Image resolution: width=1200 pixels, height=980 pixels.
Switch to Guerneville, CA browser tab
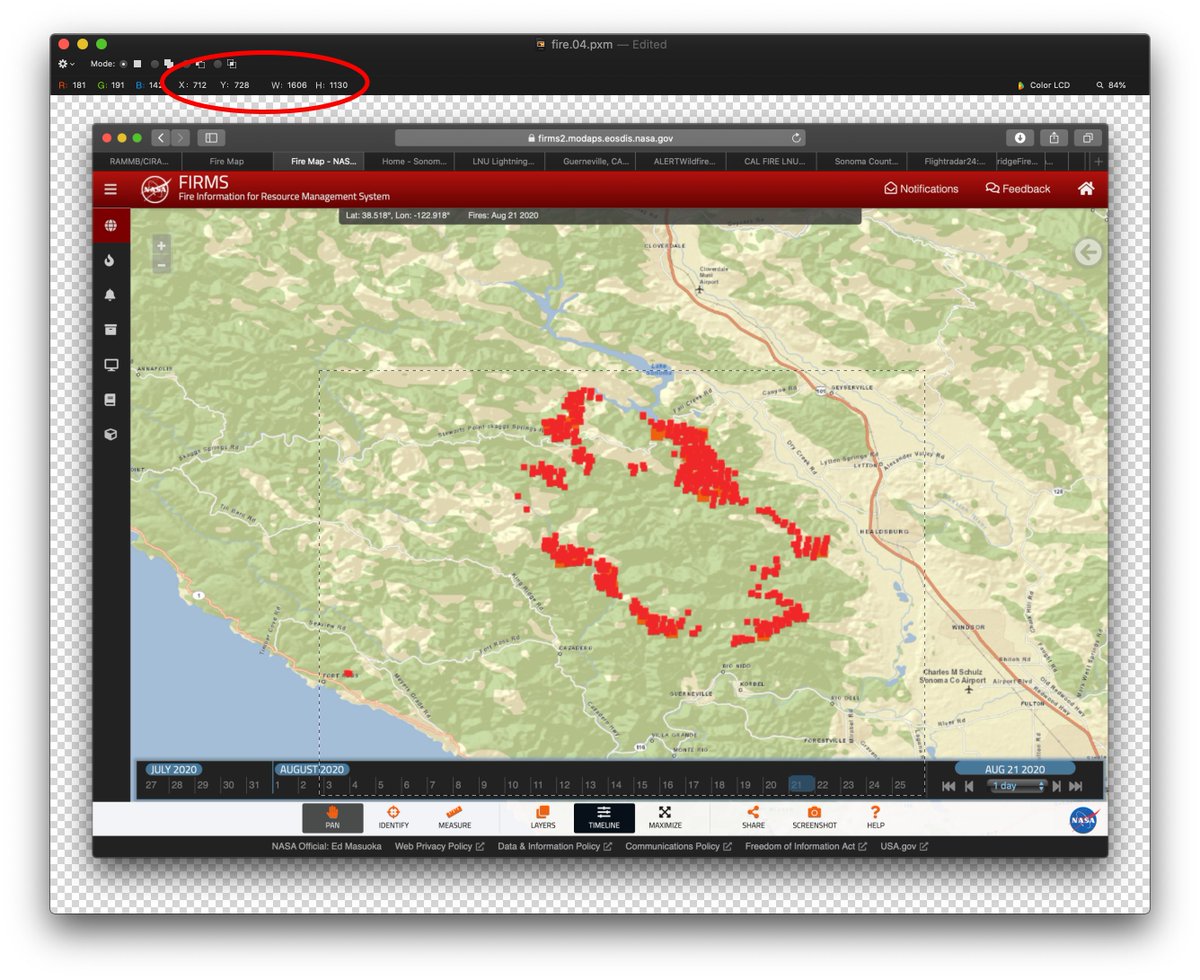[x=590, y=161]
